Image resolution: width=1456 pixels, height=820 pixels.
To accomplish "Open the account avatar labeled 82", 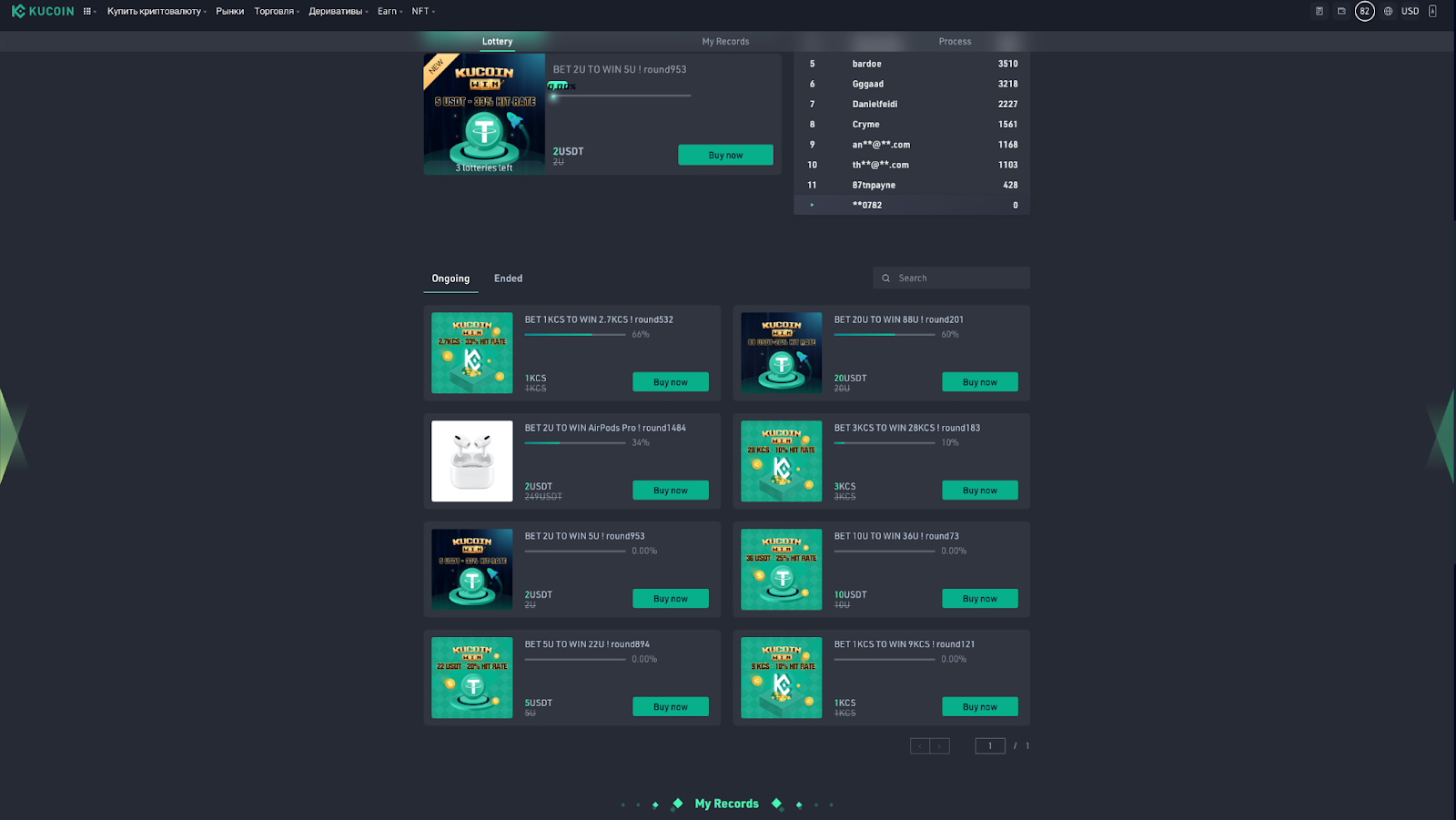I will coord(1364,11).
